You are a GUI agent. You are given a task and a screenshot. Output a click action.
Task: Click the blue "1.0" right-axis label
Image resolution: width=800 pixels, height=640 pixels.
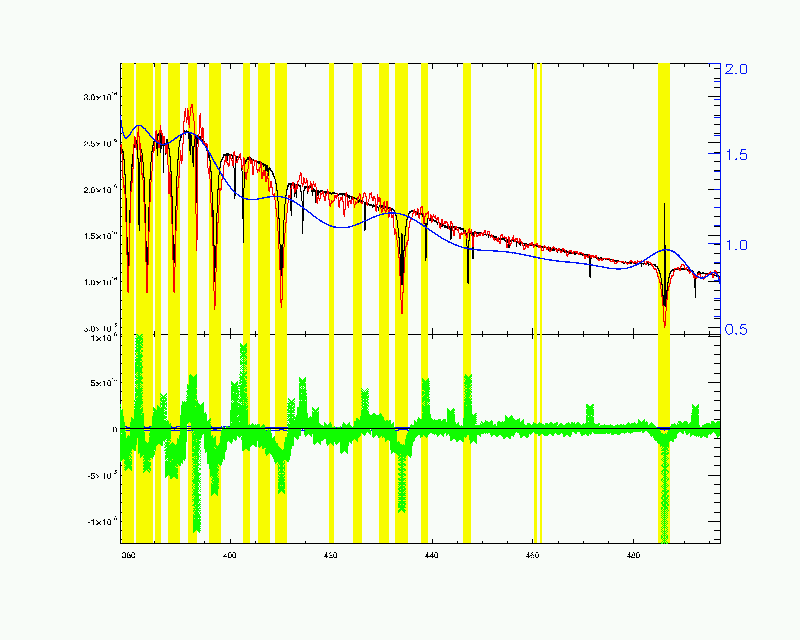click(x=736, y=245)
